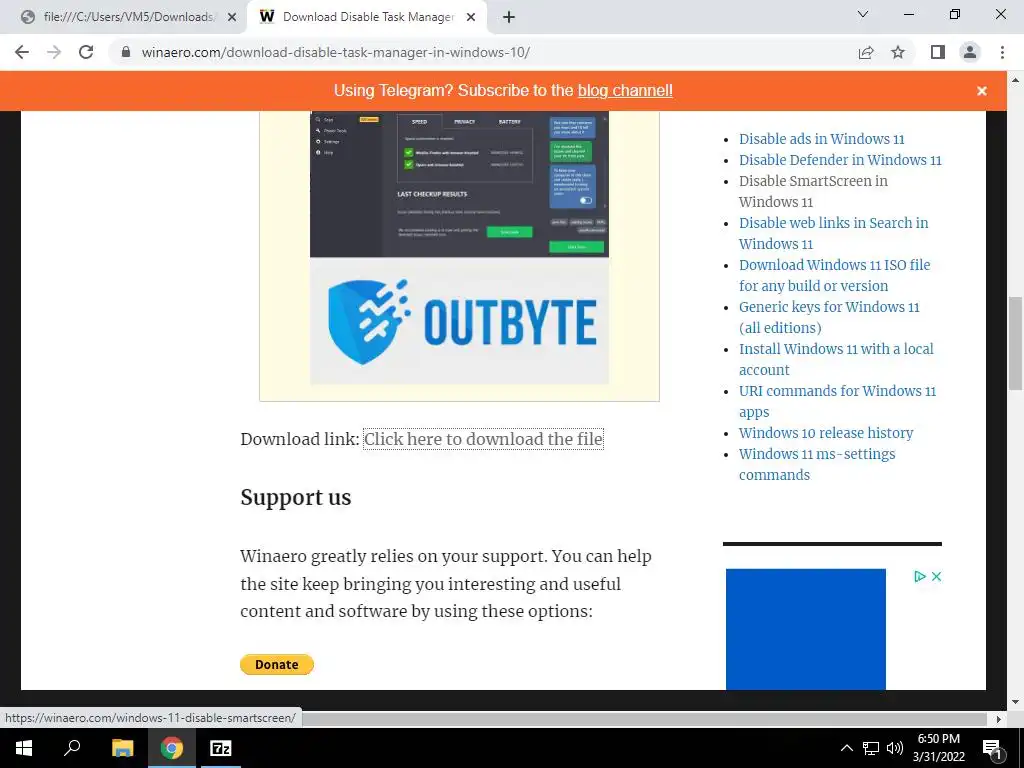The height and width of the screenshot is (768, 1024).
Task: Open the tab search chevron
Action: click(x=863, y=14)
